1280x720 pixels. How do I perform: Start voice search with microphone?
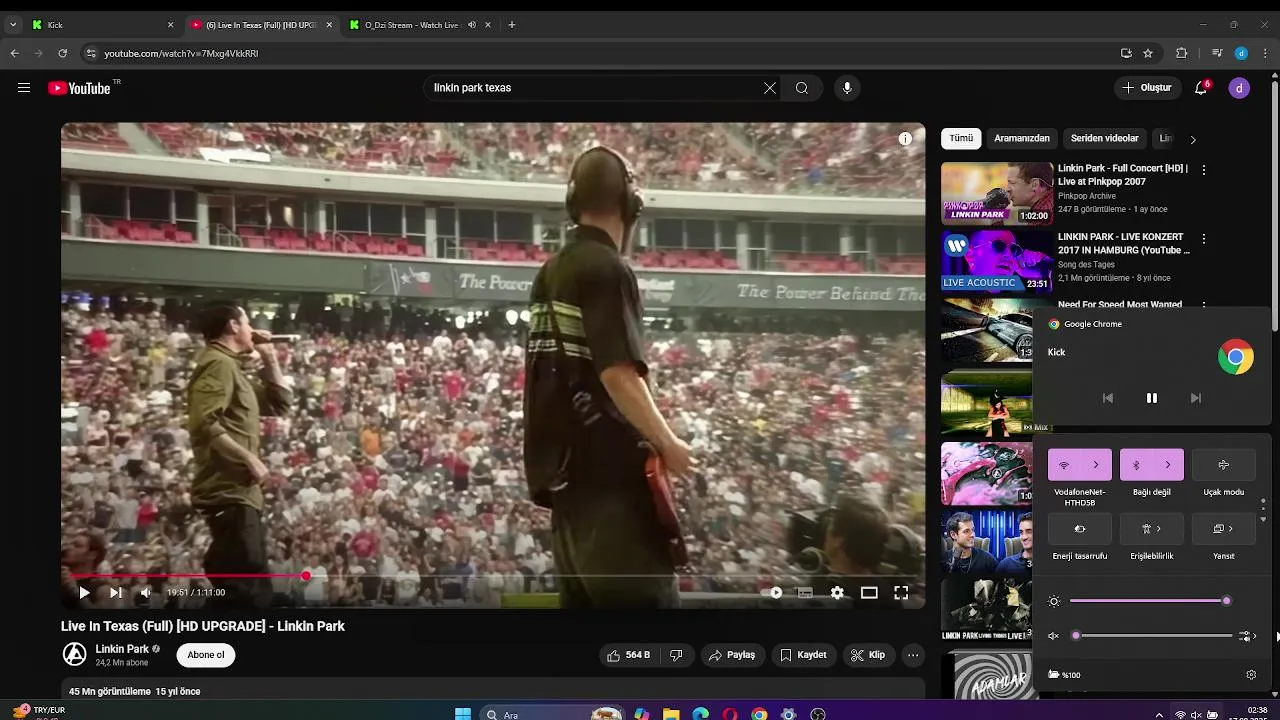point(847,88)
